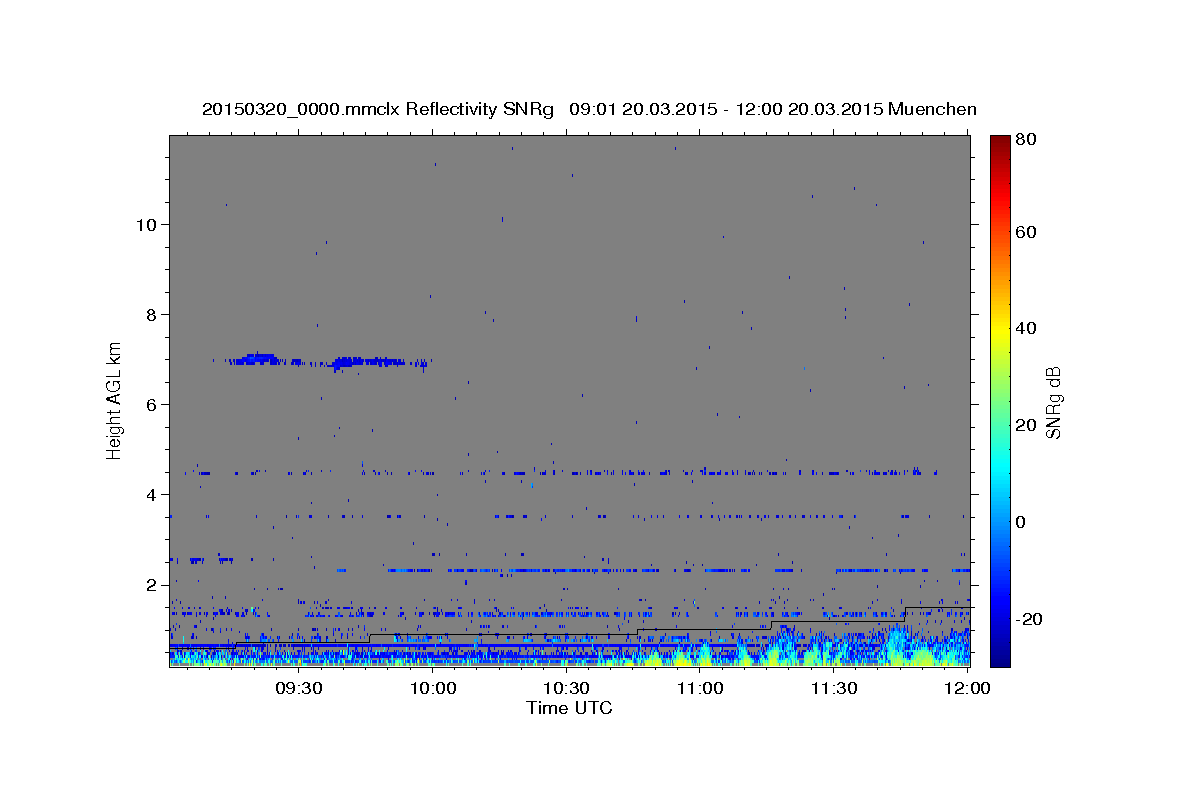1200x800 pixels.
Task: Click the colorbar value 60
Action: tap(1026, 232)
